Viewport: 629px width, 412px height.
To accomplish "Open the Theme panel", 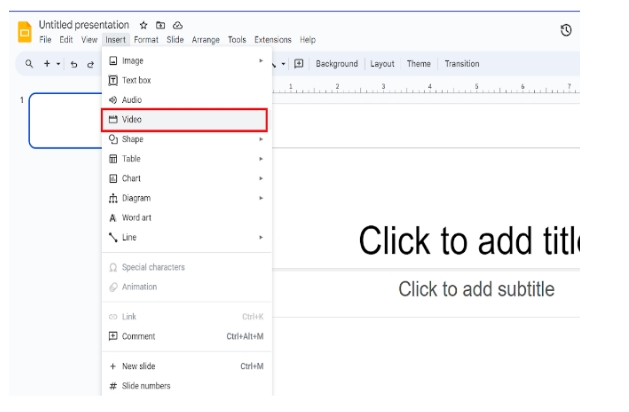I will coord(418,64).
